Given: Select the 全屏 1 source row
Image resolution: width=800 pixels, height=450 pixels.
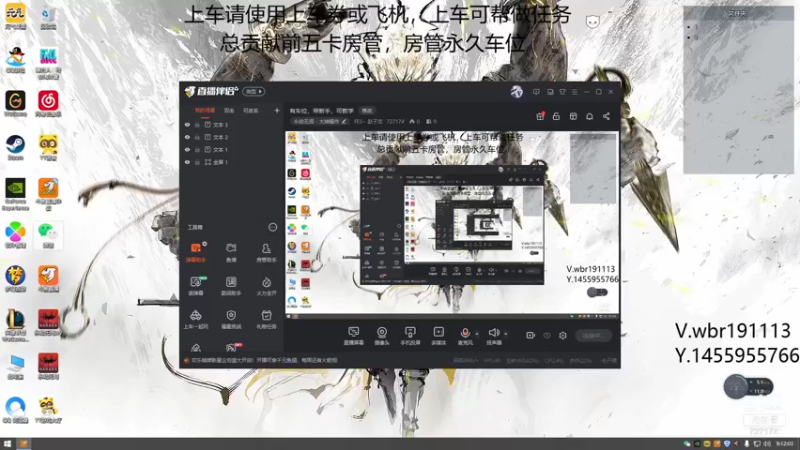Looking at the screenshot, I should pyautogui.click(x=232, y=162).
